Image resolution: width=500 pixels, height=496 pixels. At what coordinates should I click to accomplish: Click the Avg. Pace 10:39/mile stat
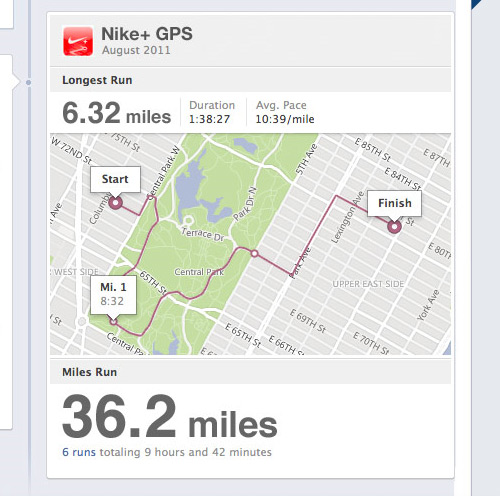(x=285, y=112)
